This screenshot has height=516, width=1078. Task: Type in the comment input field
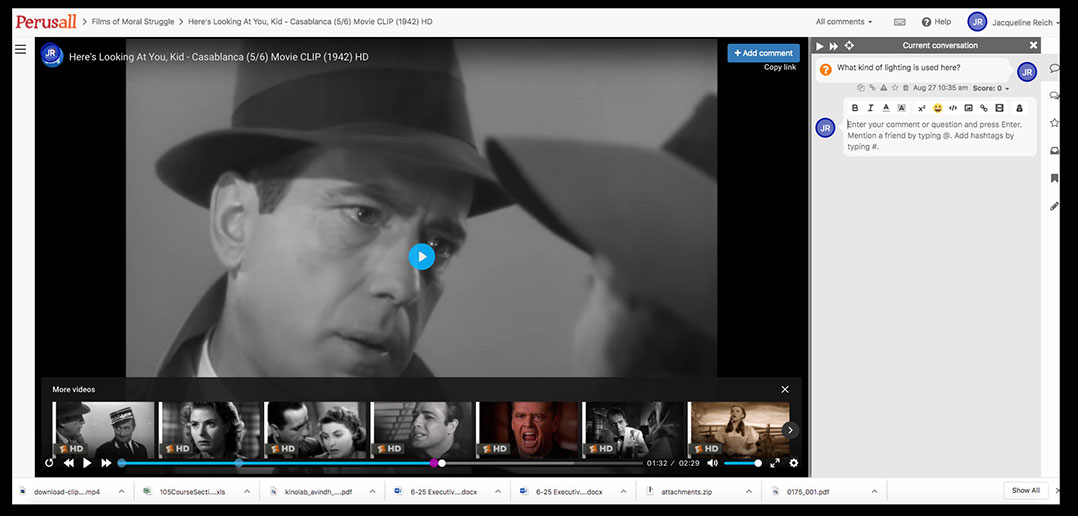[938, 135]
